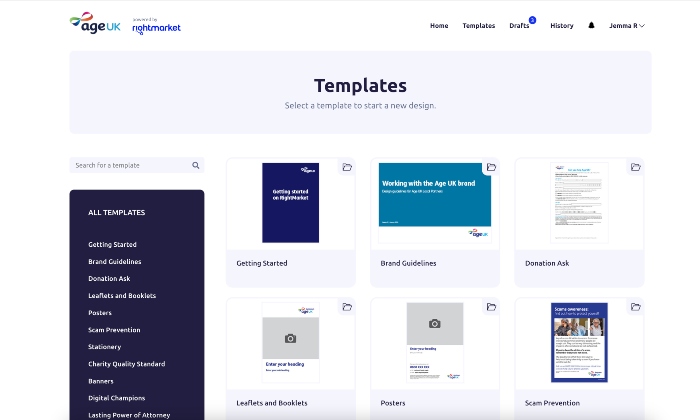This screenshot has height=420, width=700.
Task: Select Charity Quality Standard category
Action: (x=126, y=364)
